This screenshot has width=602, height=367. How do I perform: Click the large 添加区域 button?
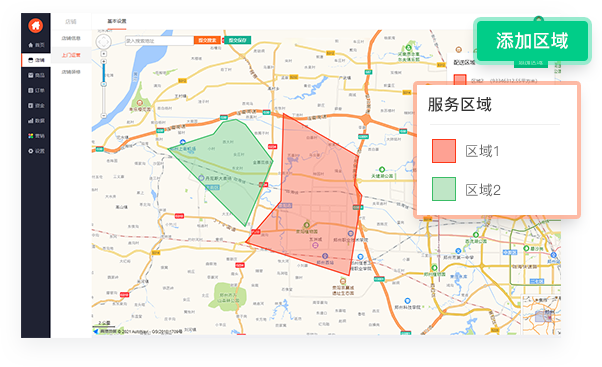click(x=532, y=41)
